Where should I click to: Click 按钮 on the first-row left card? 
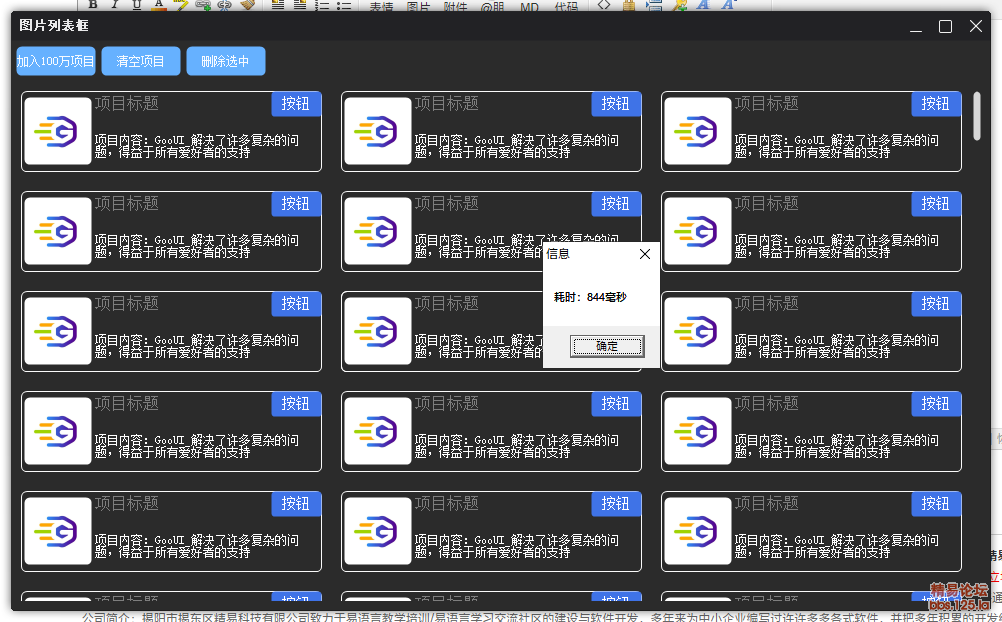click(296, 104)
